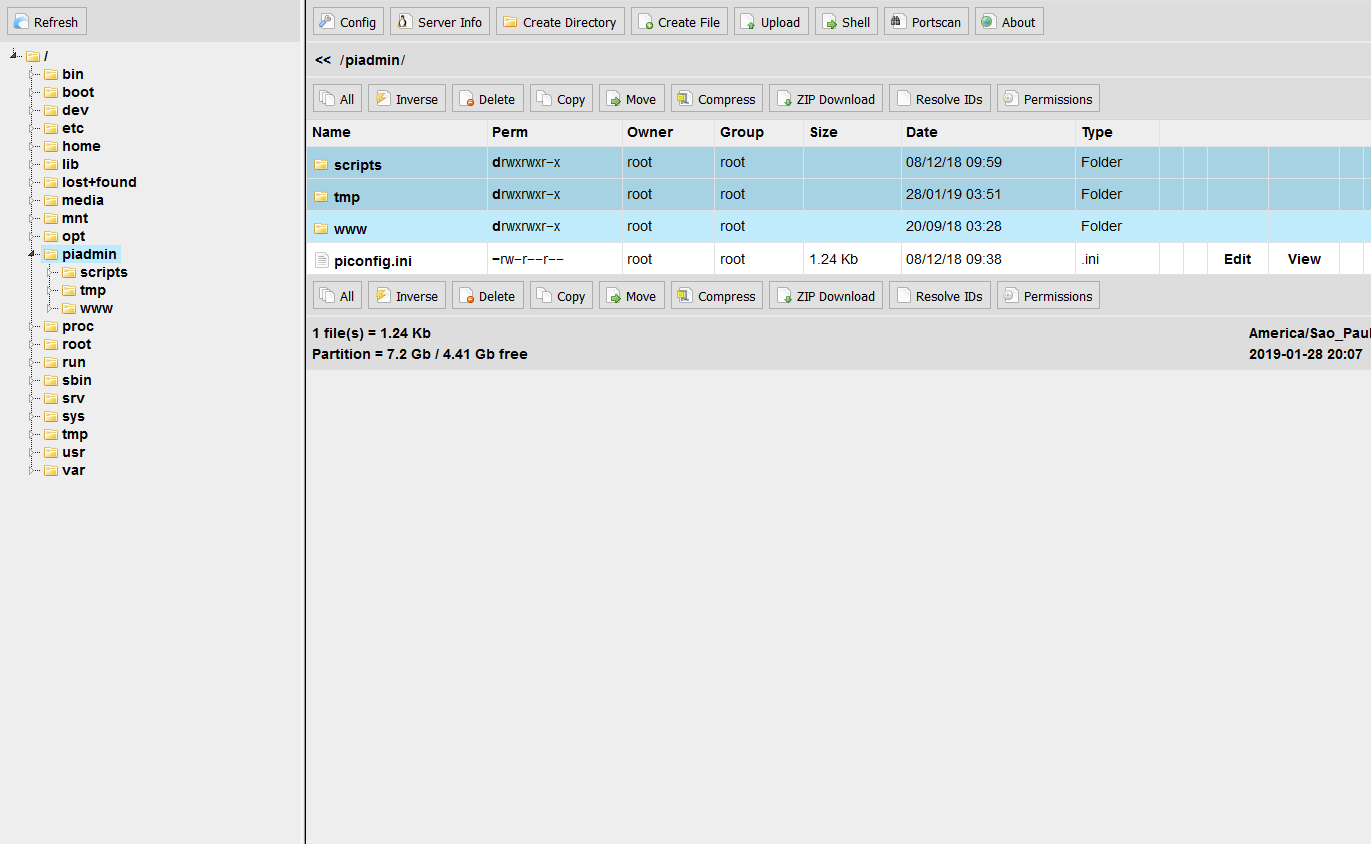Screen dimensions: 1371x844
Task: Click Inverse in the top action bar
Action: (x=407, y=99)
